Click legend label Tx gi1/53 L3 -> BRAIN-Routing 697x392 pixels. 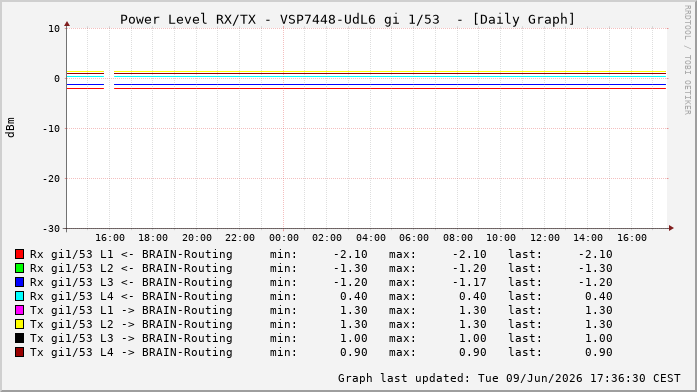point(131,338)
